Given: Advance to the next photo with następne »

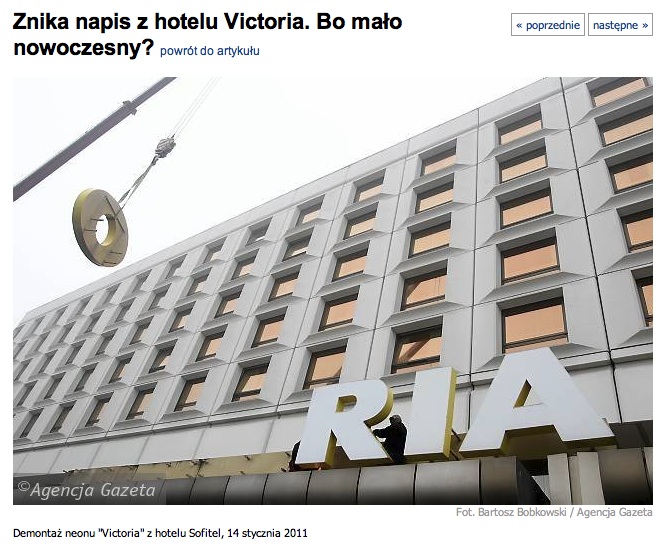Looking at the screenshot, I should tap(620, 25).
